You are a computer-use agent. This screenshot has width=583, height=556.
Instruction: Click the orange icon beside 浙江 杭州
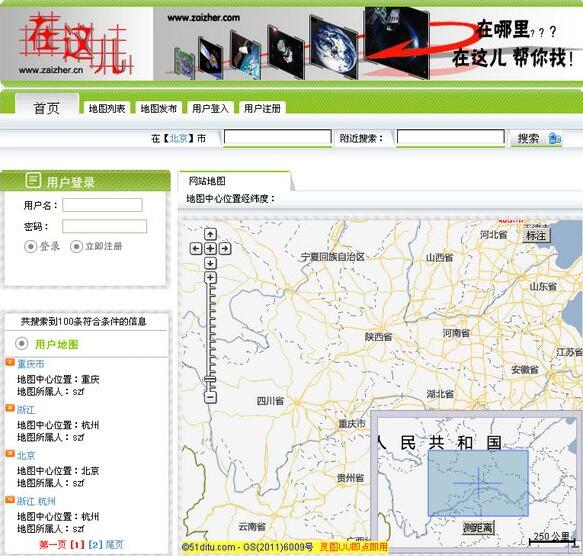pyautogui.click(x=10, y=500)
